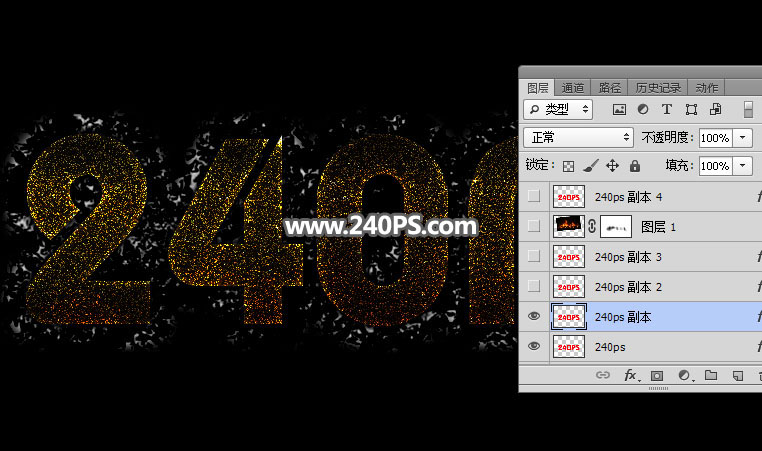The height and width of the screenshot is (451, 762).
Task: Lock image pixels brush icon
Action: click(590, 166)
